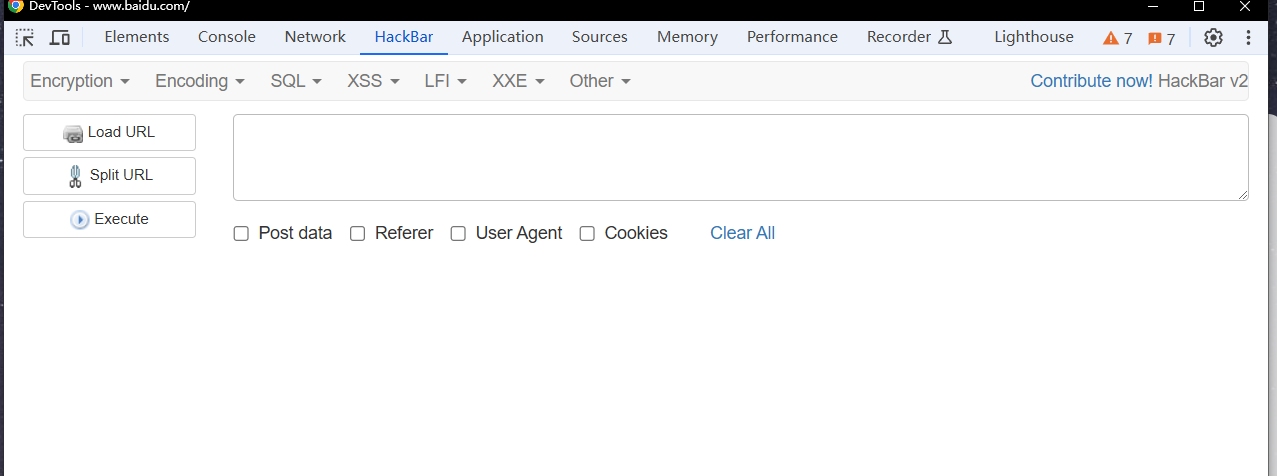Click the warnings triangle counter showing 7
1277x476 pixels.
tap(1117, 38)
